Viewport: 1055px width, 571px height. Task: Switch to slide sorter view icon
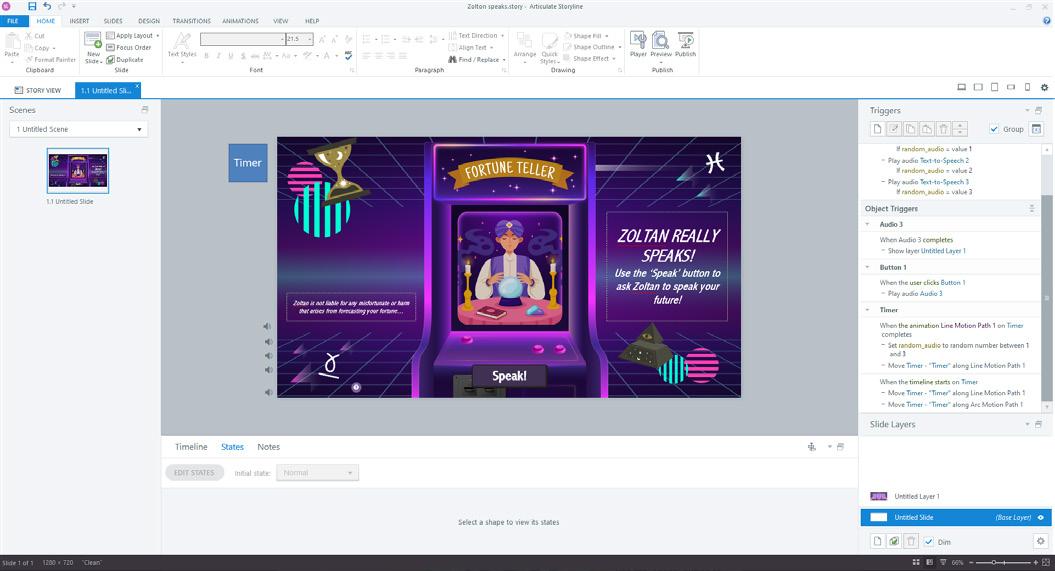[x=916, y=562]
